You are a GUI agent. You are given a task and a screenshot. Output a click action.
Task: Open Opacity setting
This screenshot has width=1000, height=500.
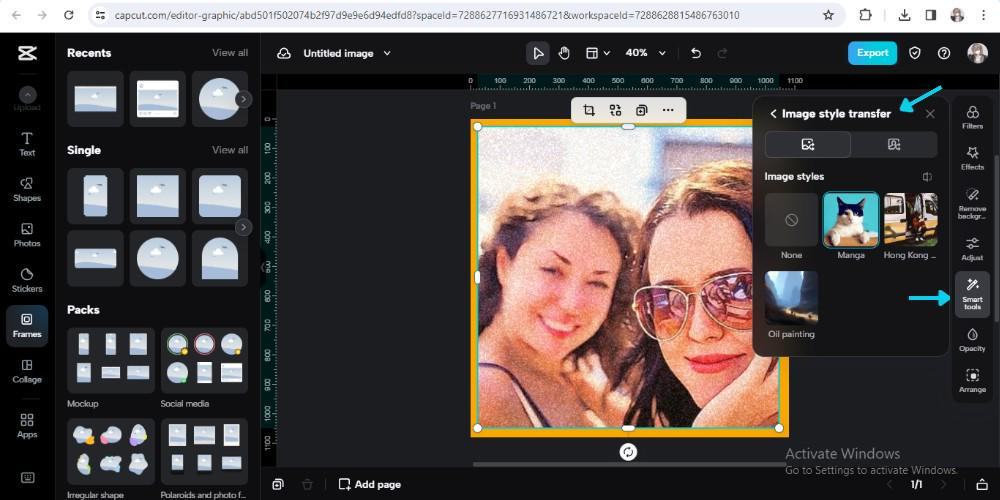click(973, 340)
